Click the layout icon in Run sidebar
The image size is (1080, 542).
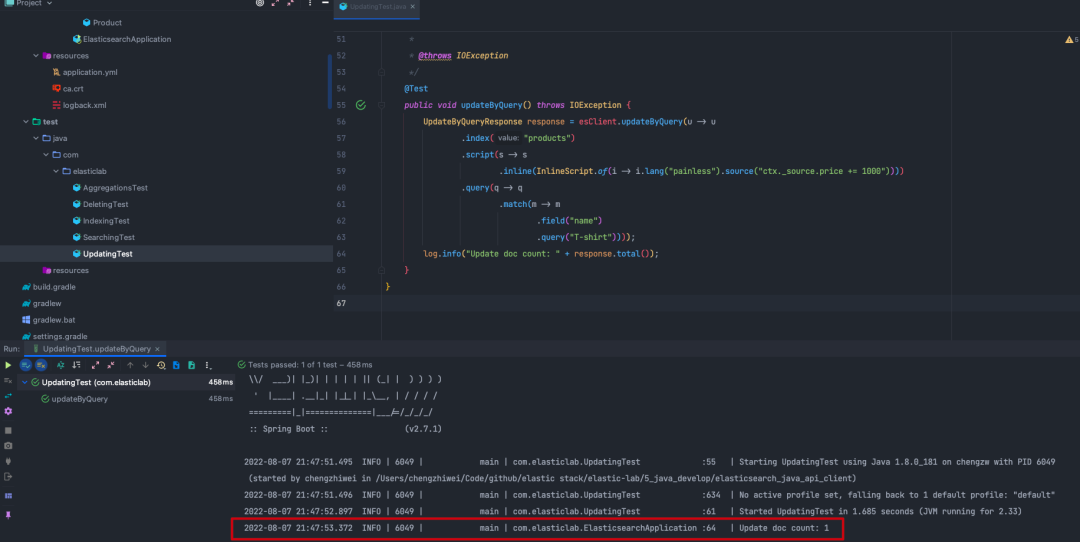[8, 496]
